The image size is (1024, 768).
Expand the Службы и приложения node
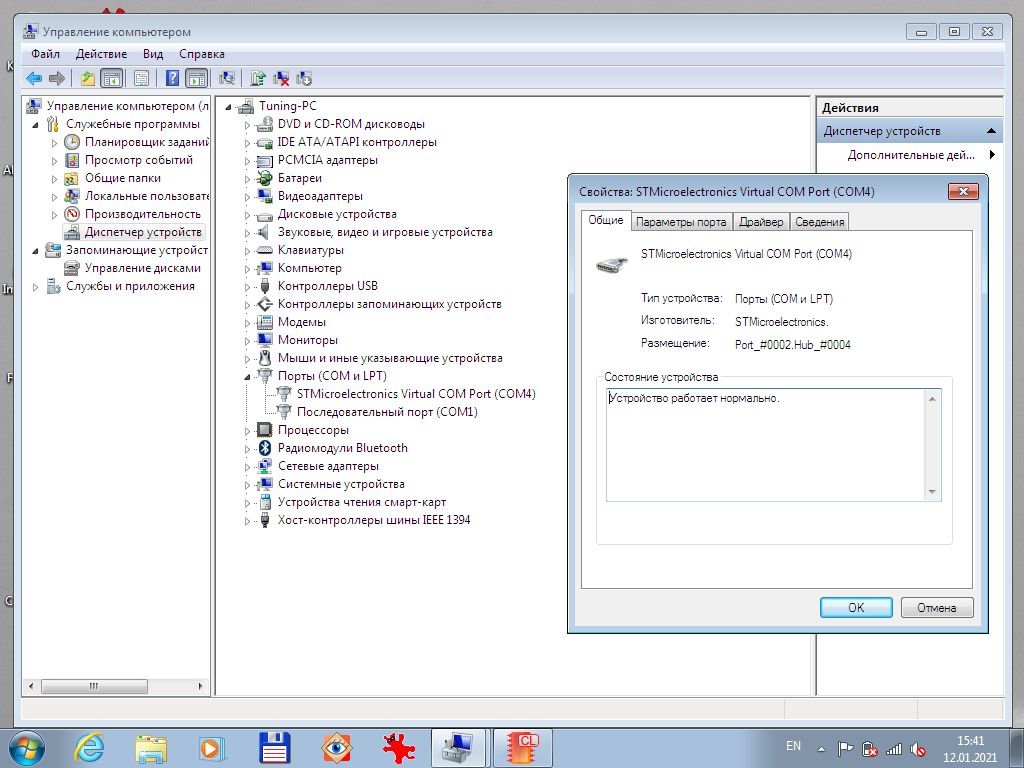(37, 286)
